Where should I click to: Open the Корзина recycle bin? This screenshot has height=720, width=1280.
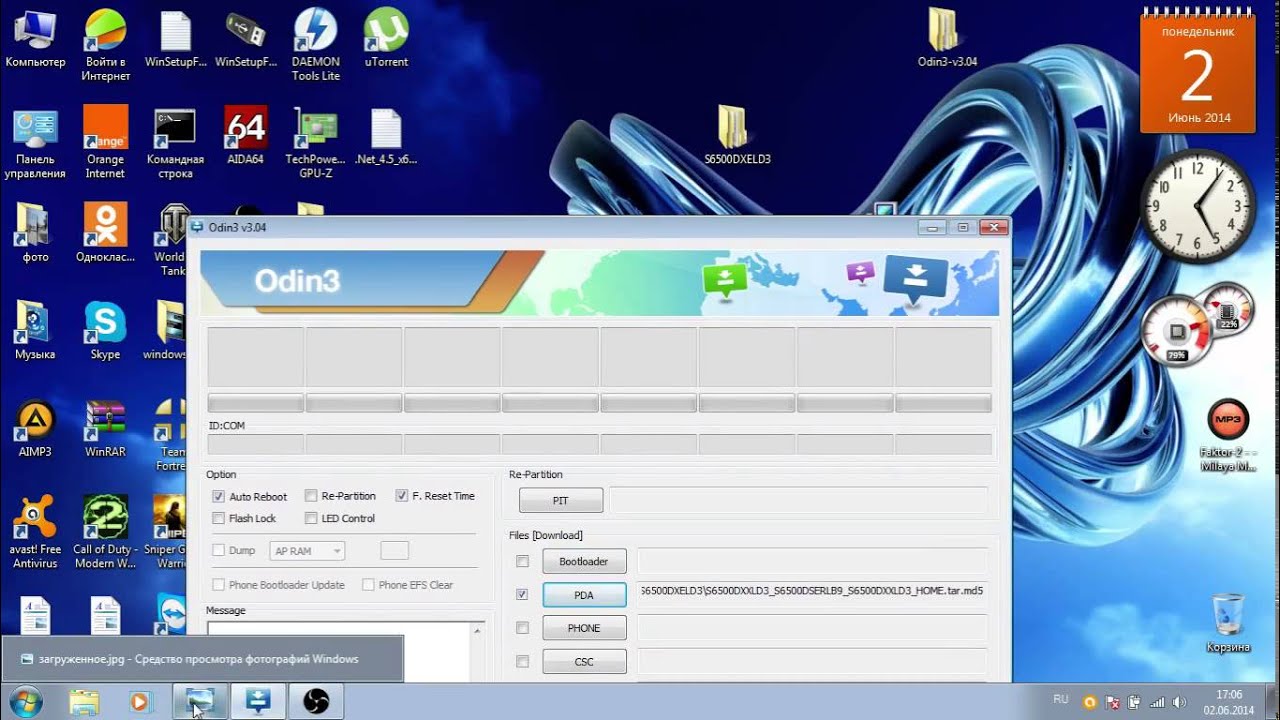pyautogui.click(x=1228, y=622)
